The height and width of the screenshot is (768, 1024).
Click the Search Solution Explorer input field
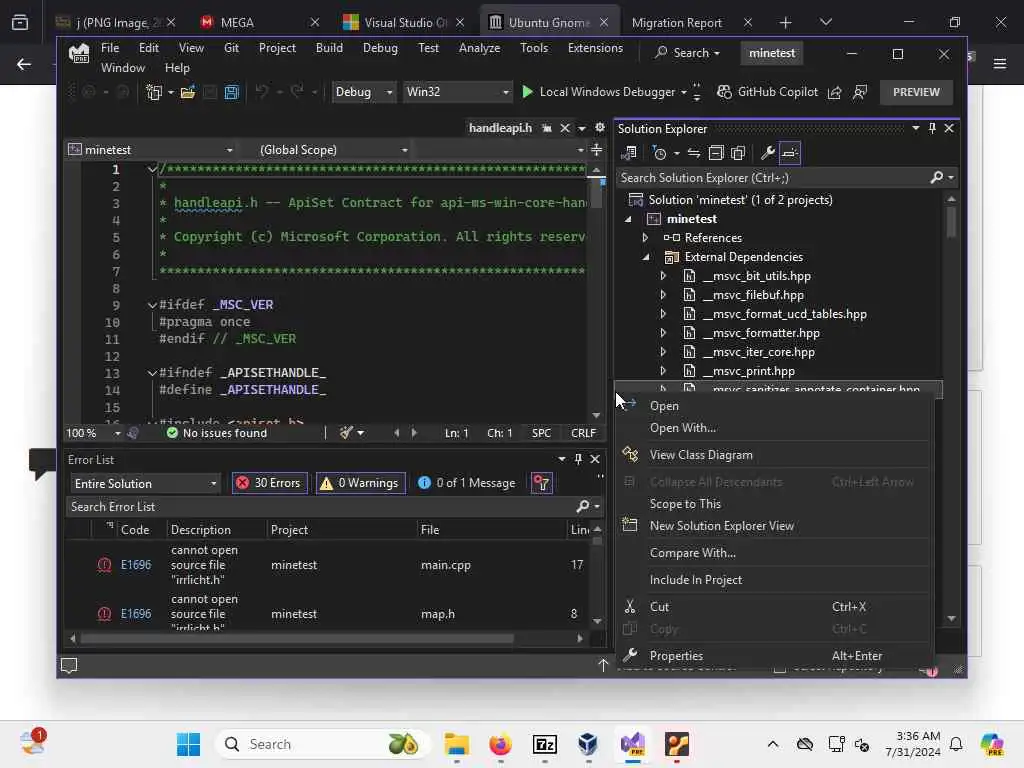pos(774,178)
